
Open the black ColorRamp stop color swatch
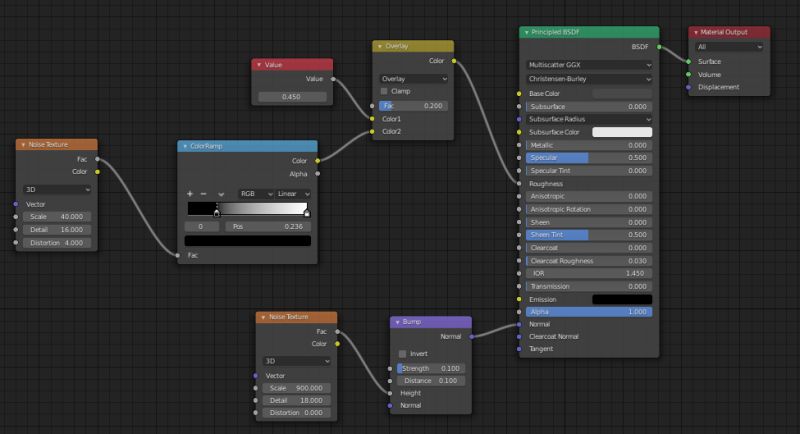(x=247, y=241)
